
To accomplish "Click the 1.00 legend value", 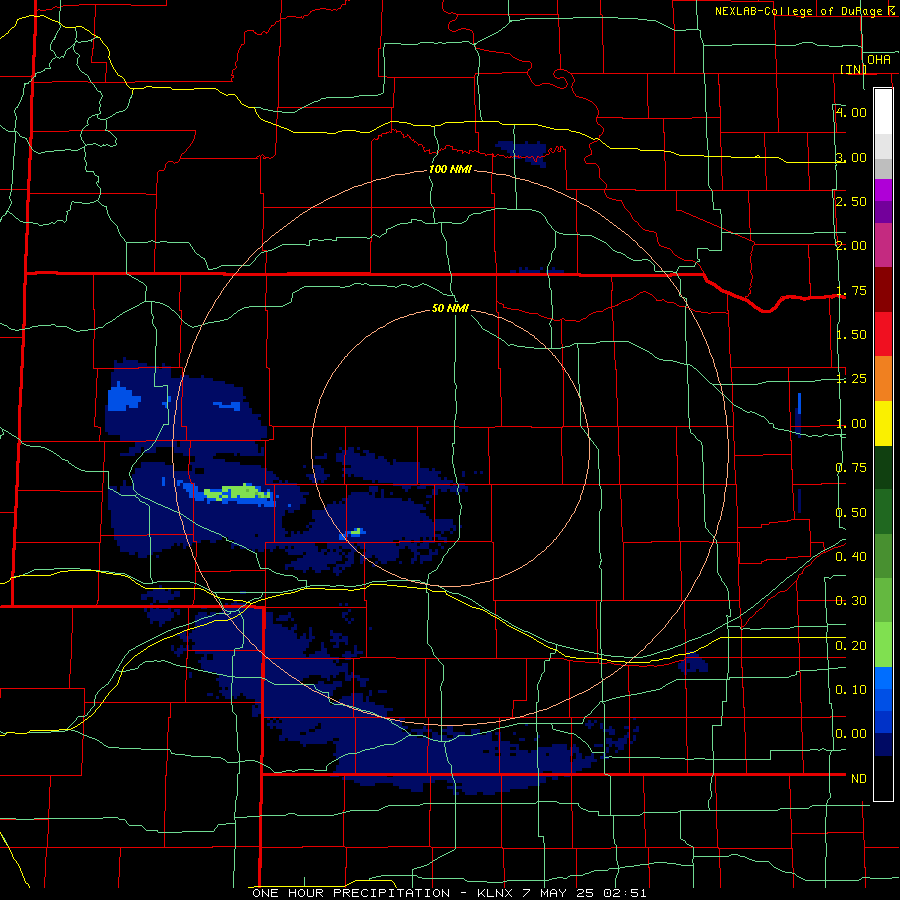I will pyautogui.click(x=851, y=424).
